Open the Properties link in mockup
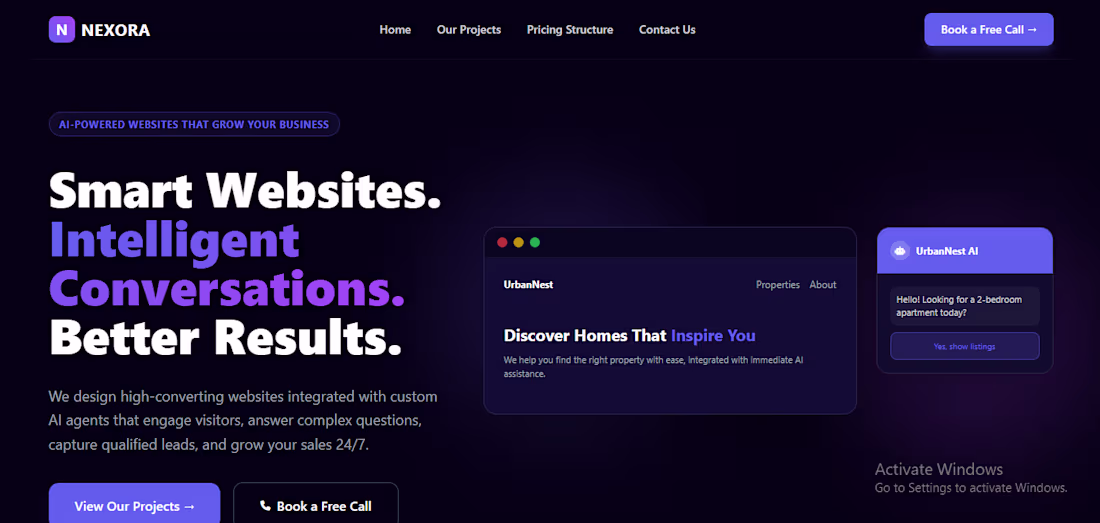Viewport: 1100px width, 523px height. point(777,285)
